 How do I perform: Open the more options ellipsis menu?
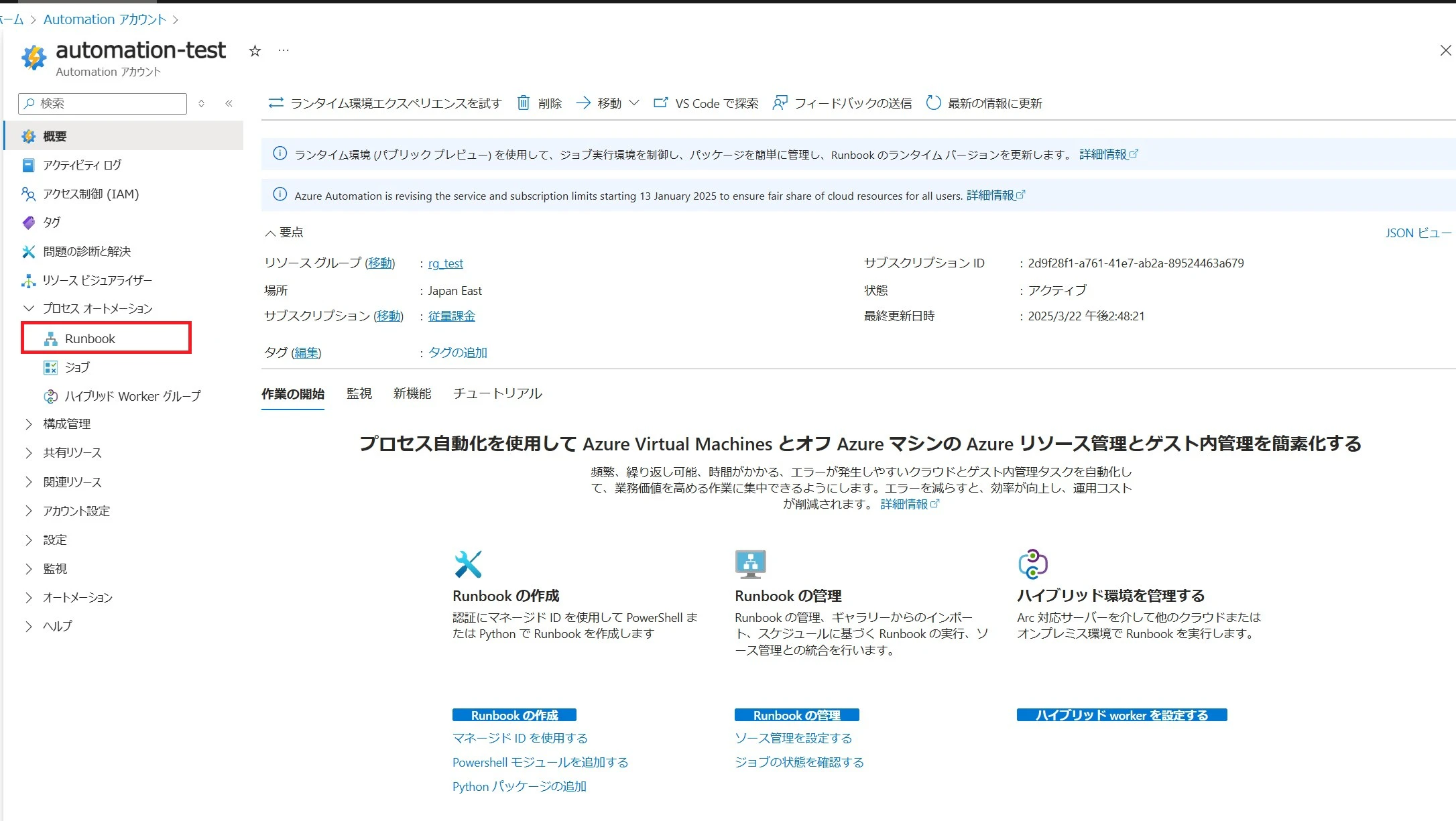(284, 51)
